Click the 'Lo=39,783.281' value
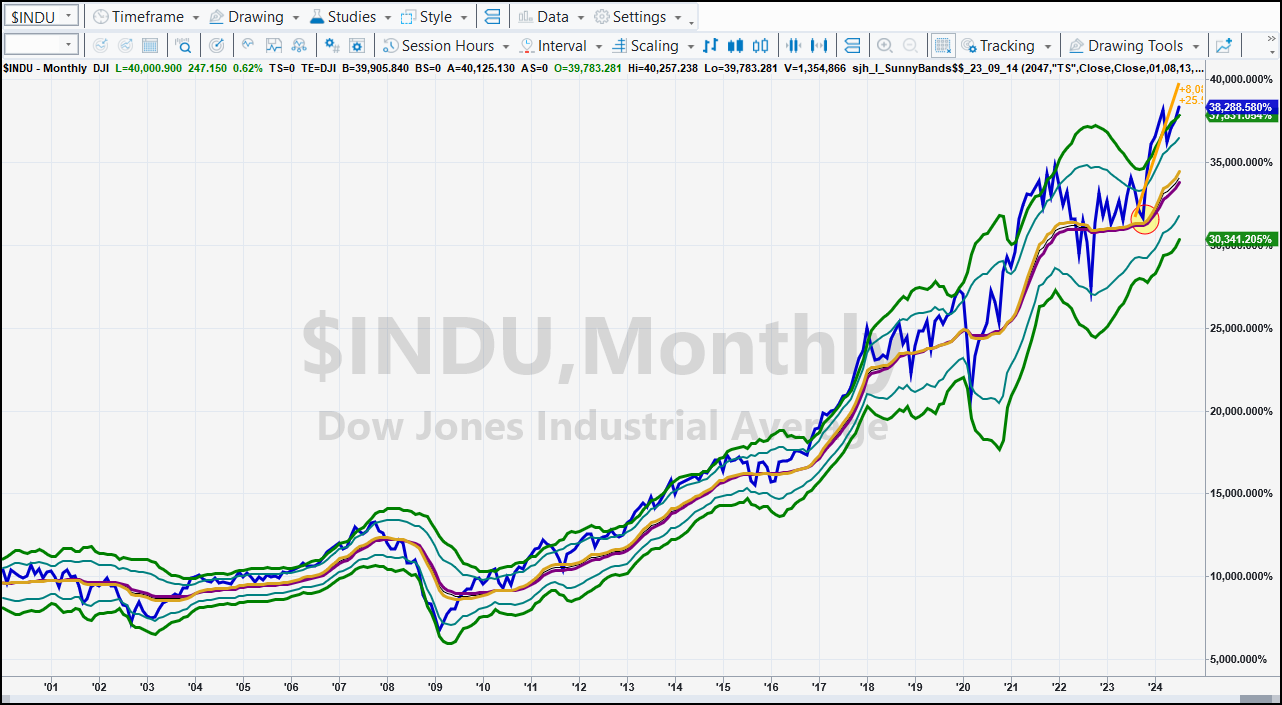This screenshot has height=705, width=1282. coord(740,68)
